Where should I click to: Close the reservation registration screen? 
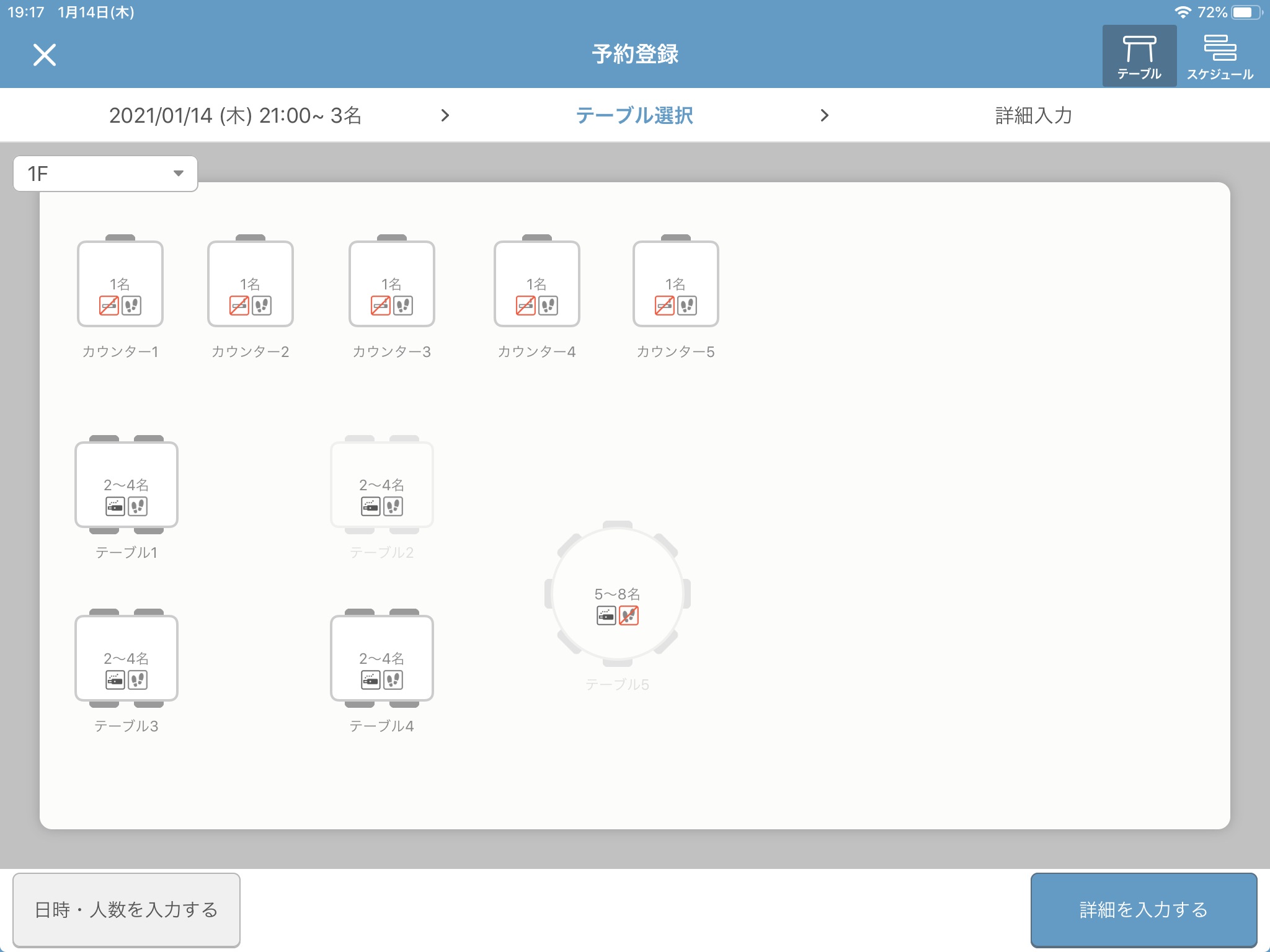[45, 55]
